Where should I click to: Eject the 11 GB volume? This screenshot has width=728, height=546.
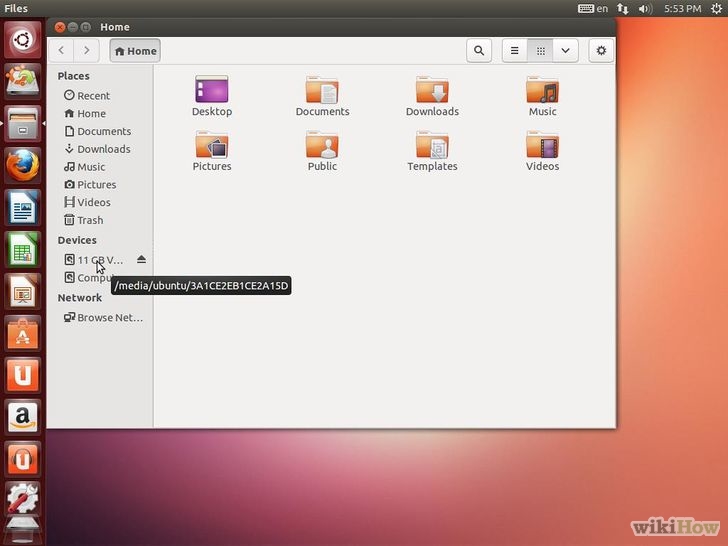[x=142, y=259]
